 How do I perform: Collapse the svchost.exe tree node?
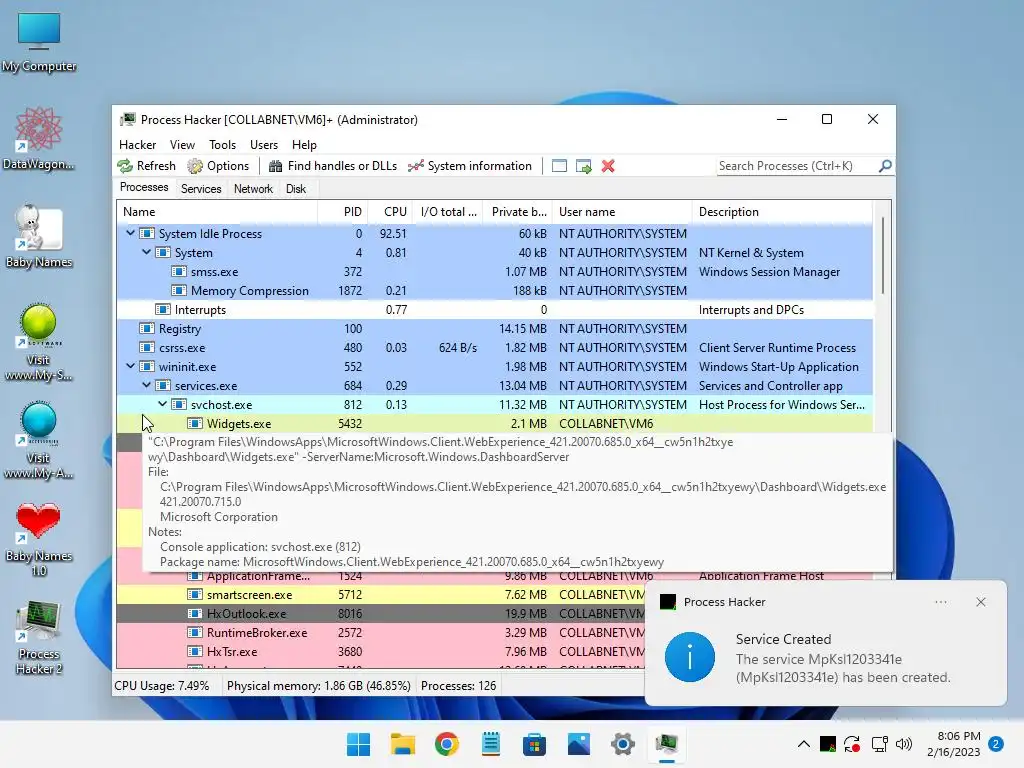[163, 404]
